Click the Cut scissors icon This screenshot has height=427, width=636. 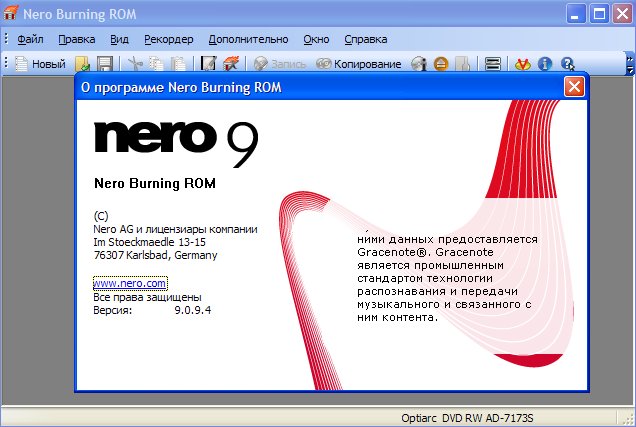pos(135,64)
